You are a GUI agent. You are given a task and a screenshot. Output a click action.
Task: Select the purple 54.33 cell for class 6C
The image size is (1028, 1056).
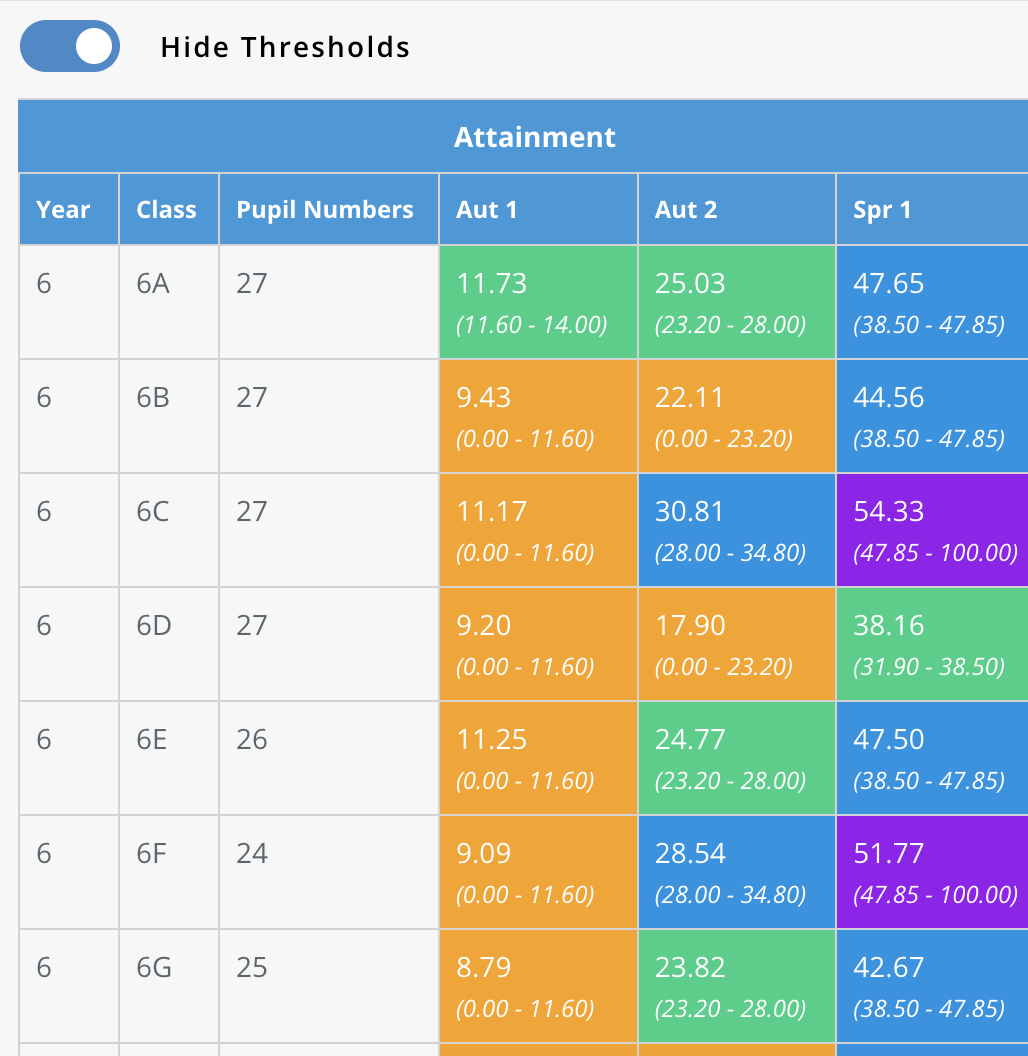[932, 530]
